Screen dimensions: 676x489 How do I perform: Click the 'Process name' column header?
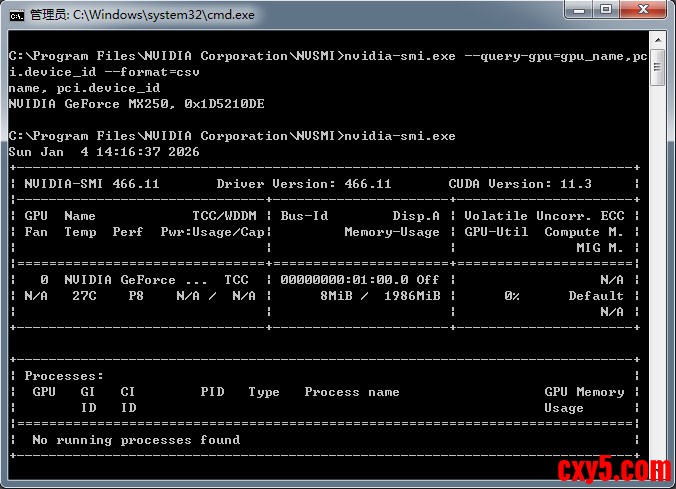pos(352,392)
